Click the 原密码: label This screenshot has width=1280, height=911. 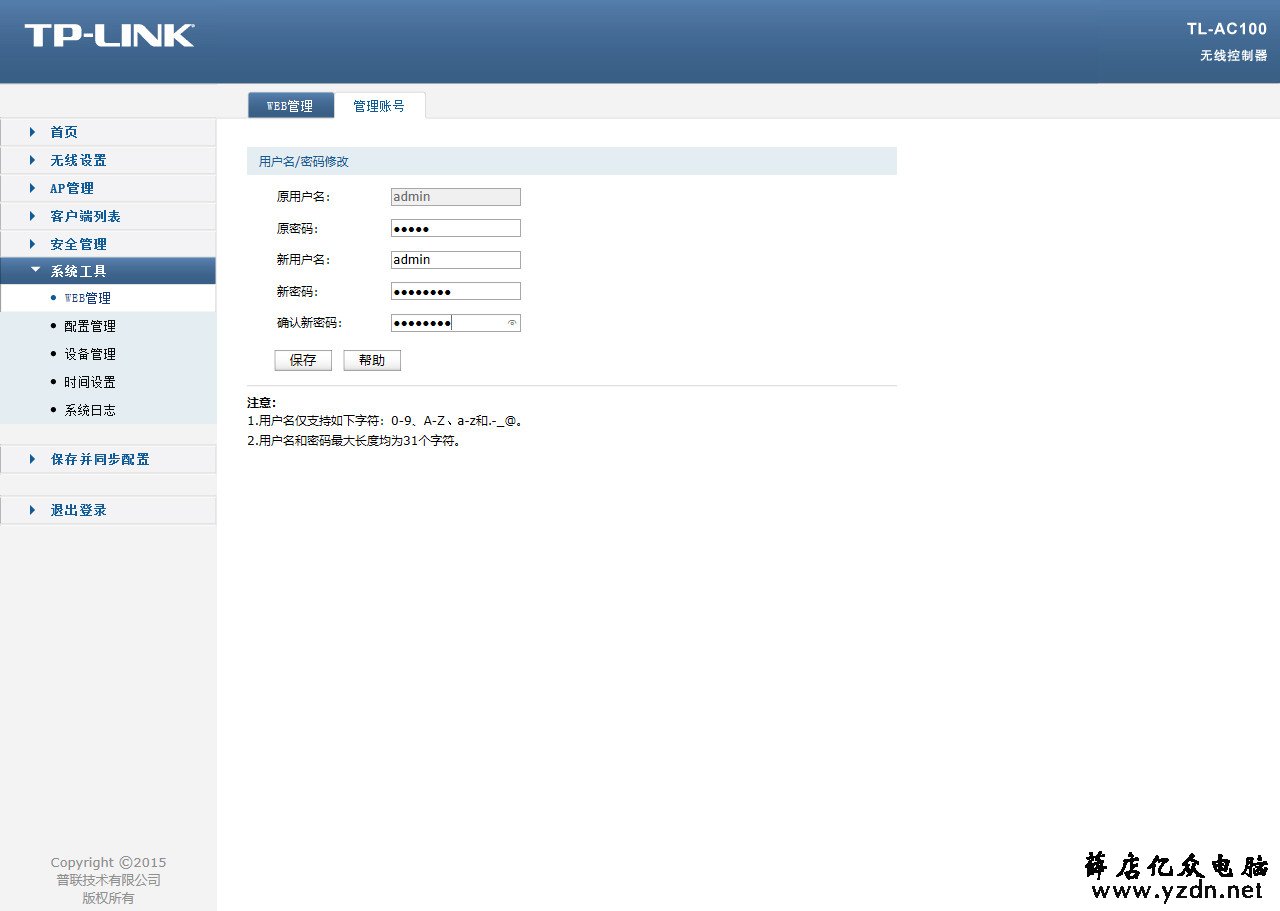298,228
